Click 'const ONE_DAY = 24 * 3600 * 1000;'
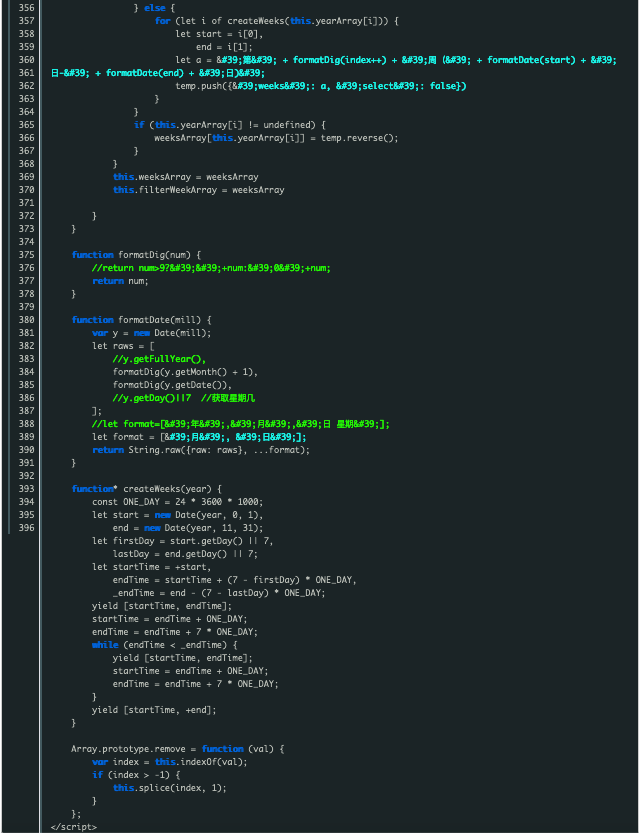Image resolution: width=639 pixels, height=833 pixels. [178, 502]
